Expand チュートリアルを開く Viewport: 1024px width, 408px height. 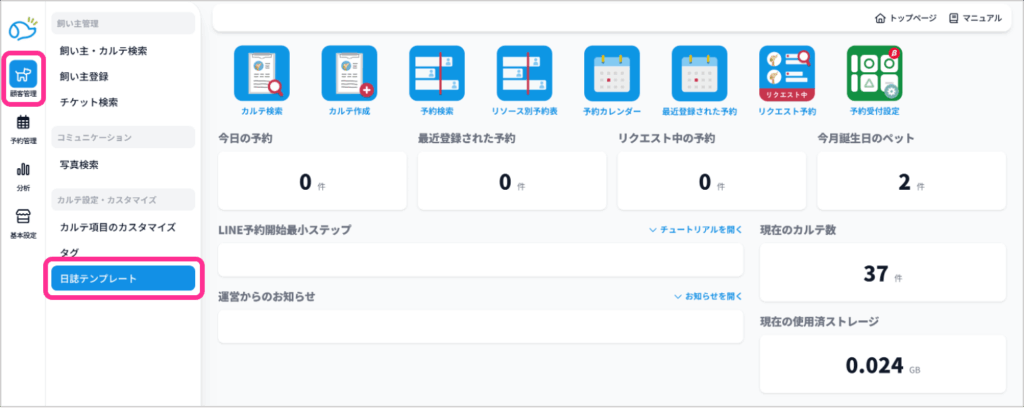(695, 230)
